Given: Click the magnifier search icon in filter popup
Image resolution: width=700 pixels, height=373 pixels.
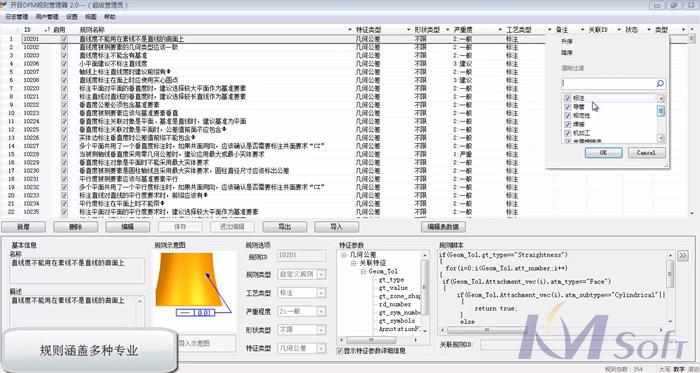Looking at the screenshot, I should click(x=660, y=83).
